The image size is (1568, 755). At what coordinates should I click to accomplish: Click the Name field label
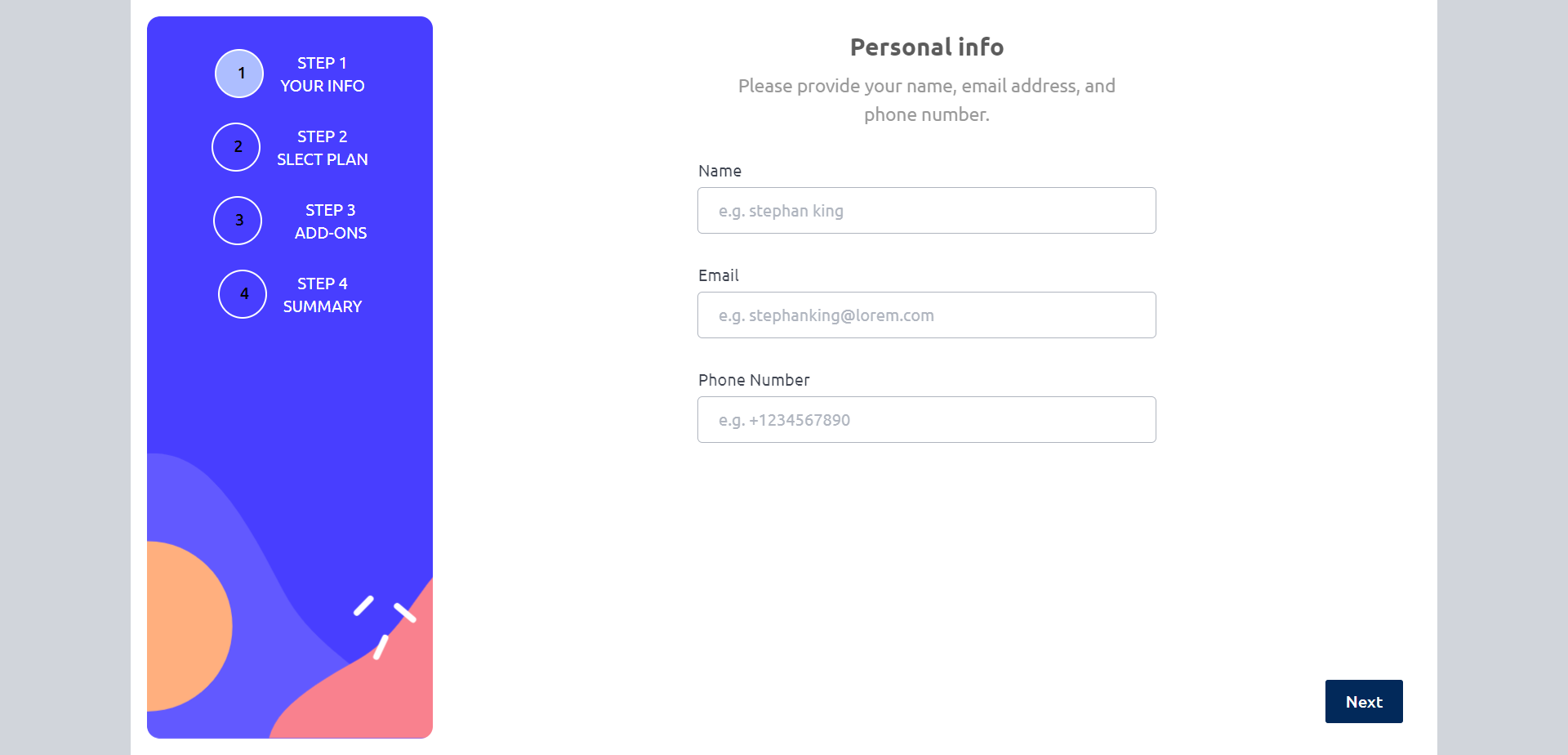tap(720, 171)
